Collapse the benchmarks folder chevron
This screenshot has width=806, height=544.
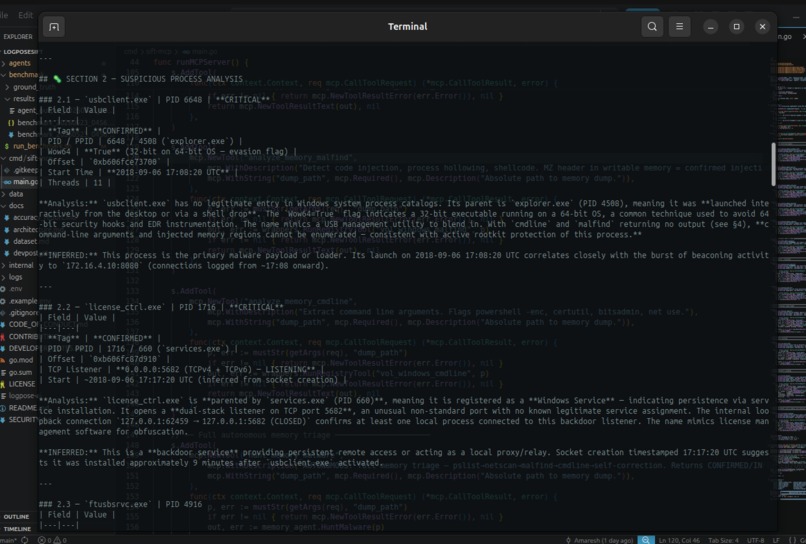point(4,75)
